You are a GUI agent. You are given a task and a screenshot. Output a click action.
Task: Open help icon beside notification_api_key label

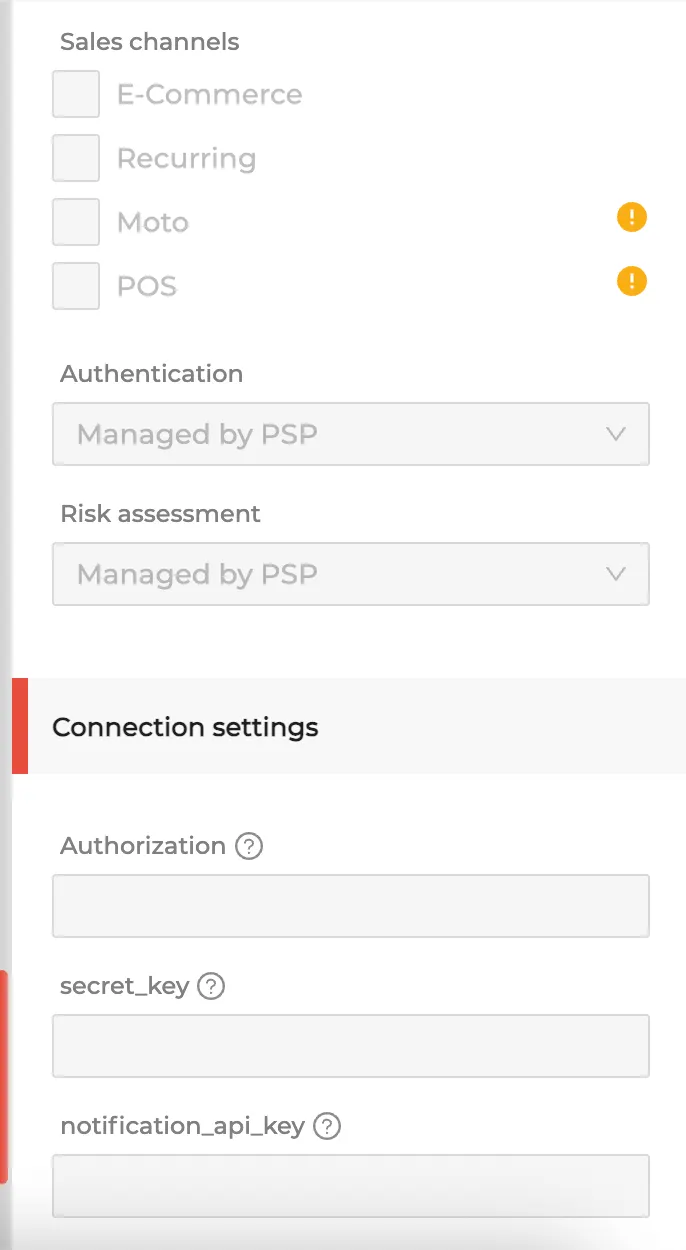point(327,1126)
